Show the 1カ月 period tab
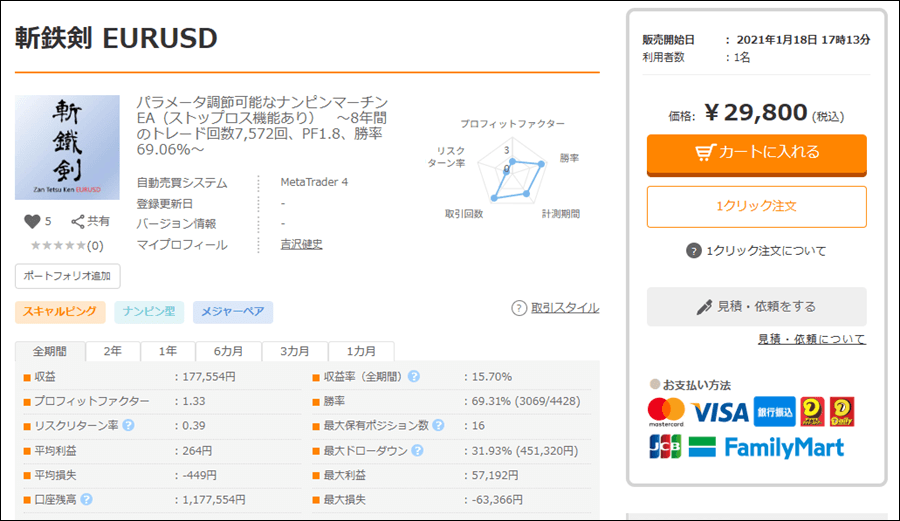 click(362, 351)
